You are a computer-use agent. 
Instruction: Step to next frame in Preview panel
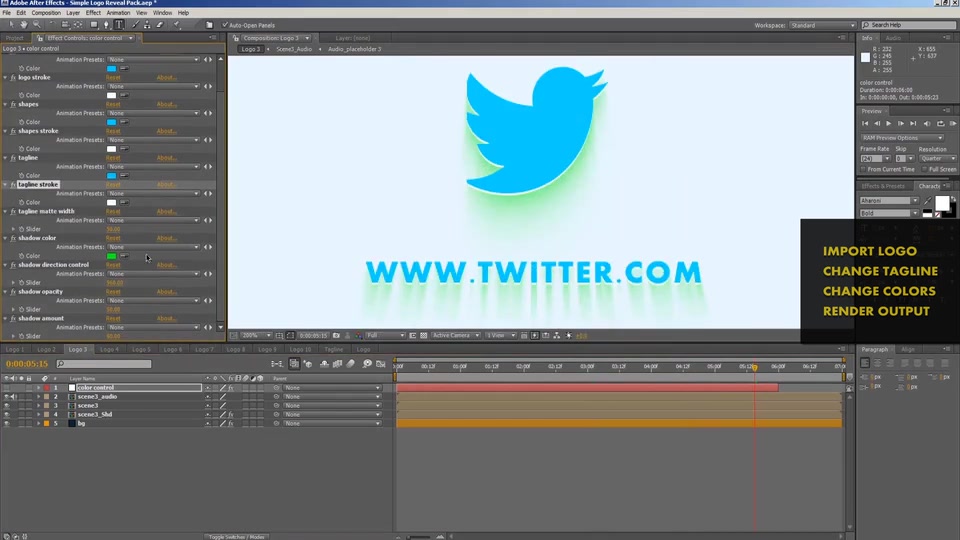point(901,124)
